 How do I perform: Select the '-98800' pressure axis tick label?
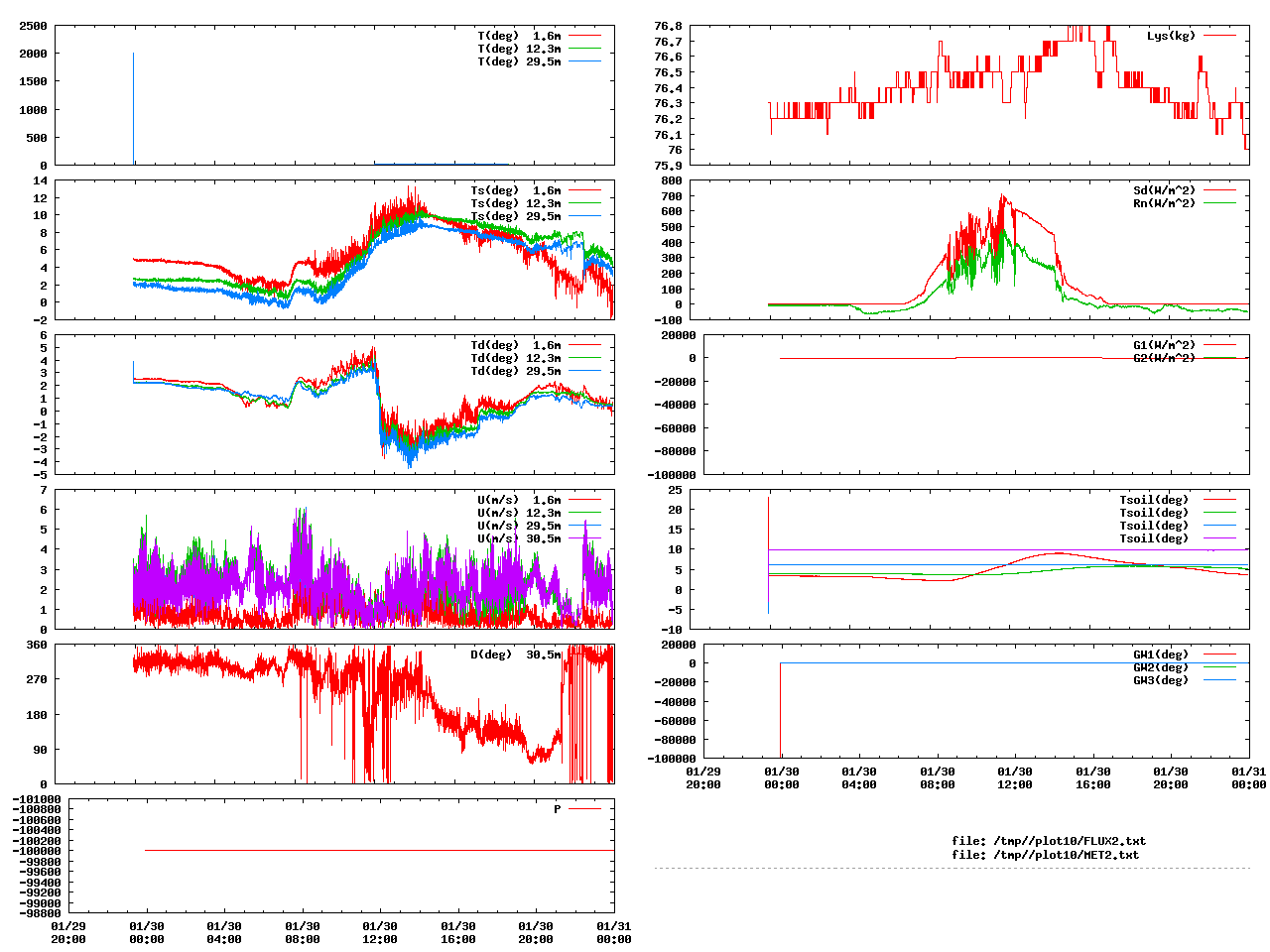41,913
